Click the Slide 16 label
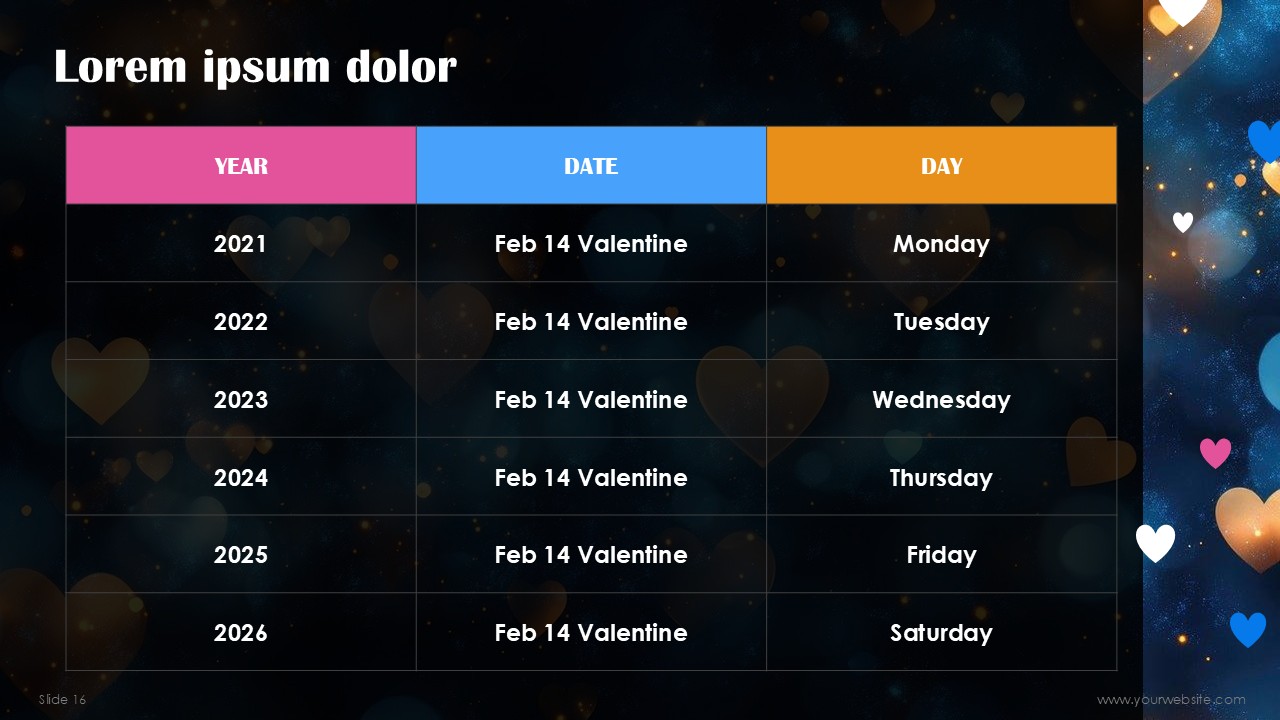The height and width of the screenshot is (720, 1280). [62, 699]
